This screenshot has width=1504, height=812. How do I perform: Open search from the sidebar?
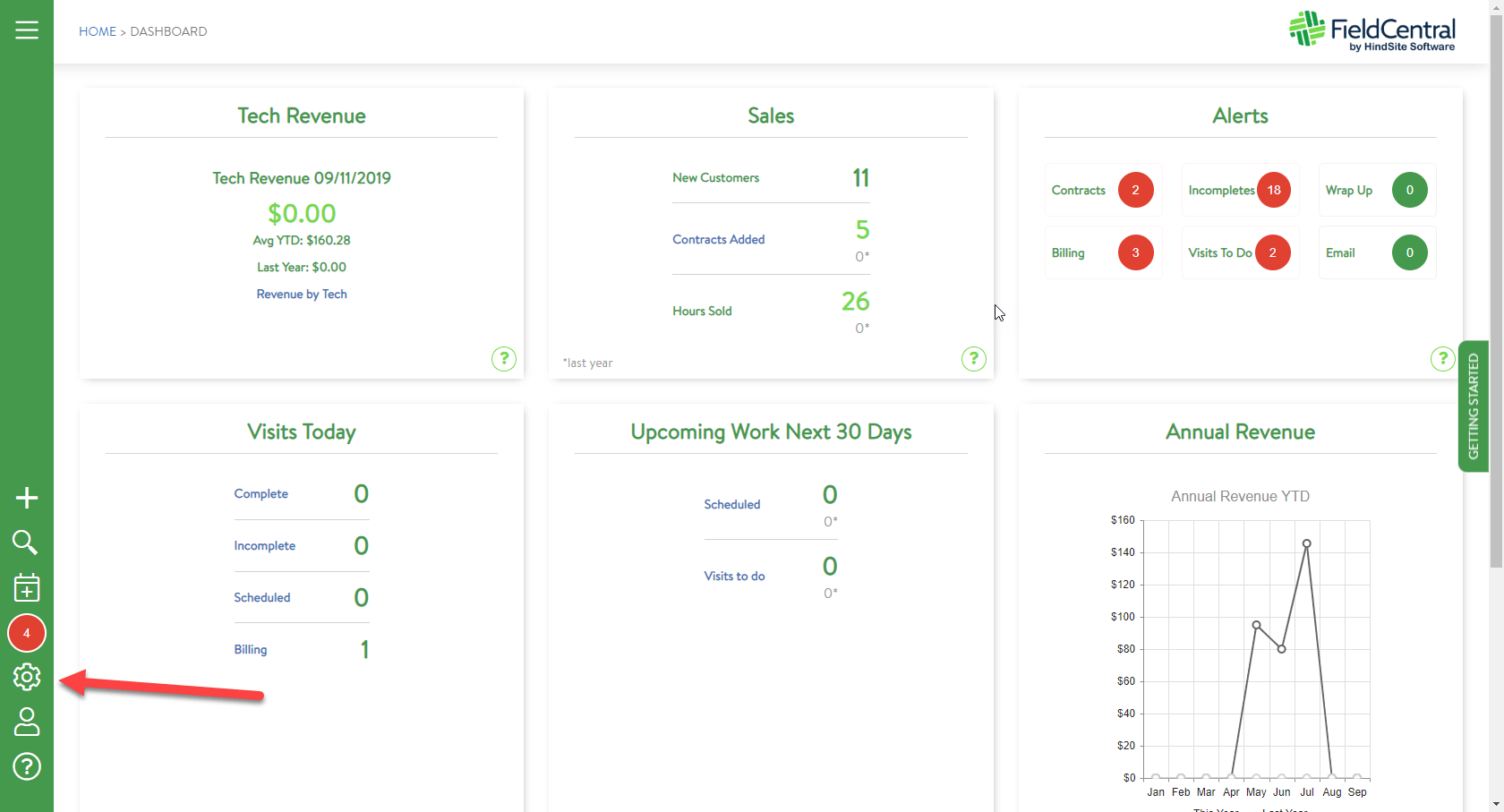tap(26, 543)
